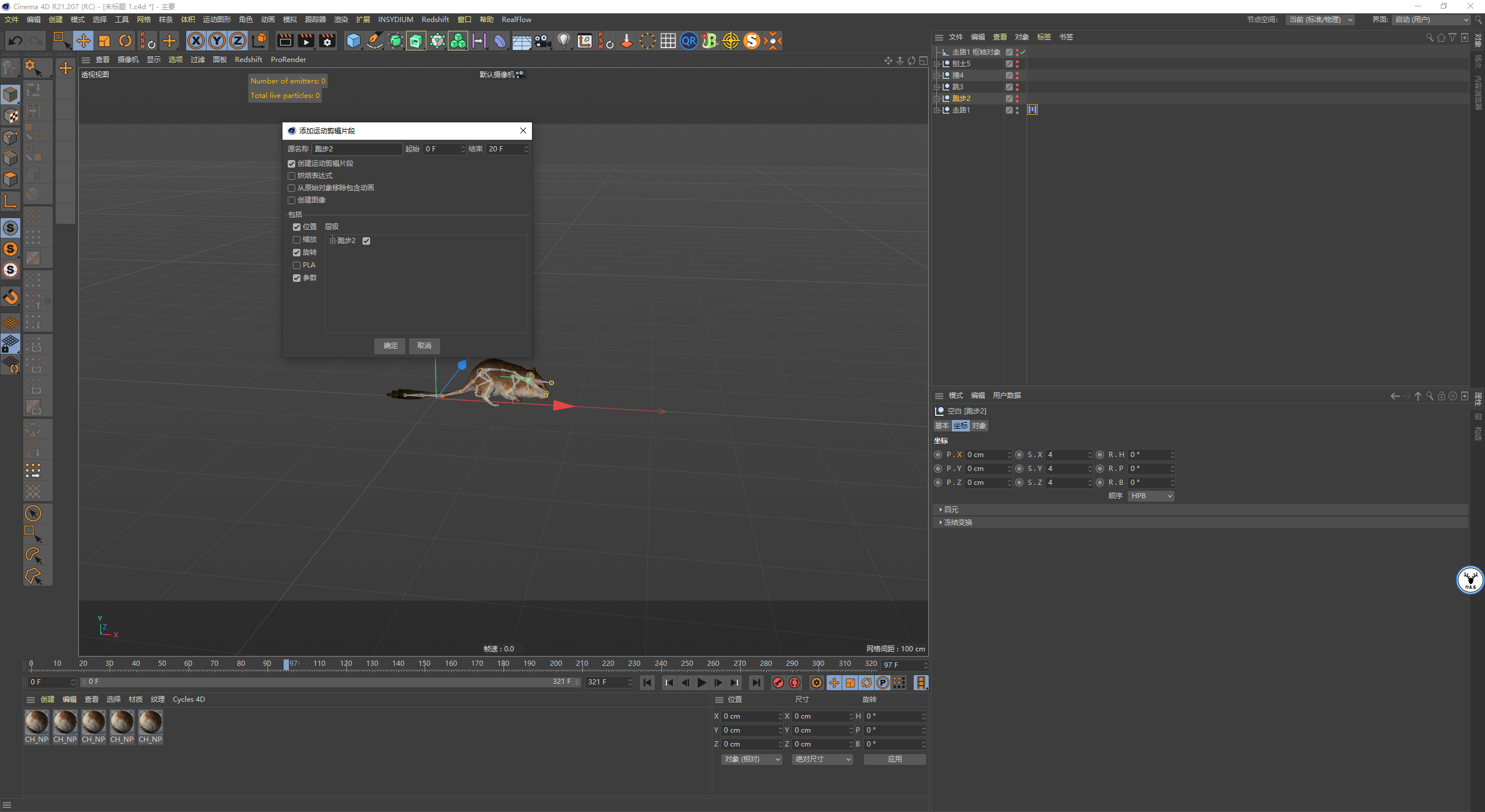The height and width of the screenshot is (812, 1485).
Task: Click frame 200 on the timeline ruler
Action: [x=556, y=664]
